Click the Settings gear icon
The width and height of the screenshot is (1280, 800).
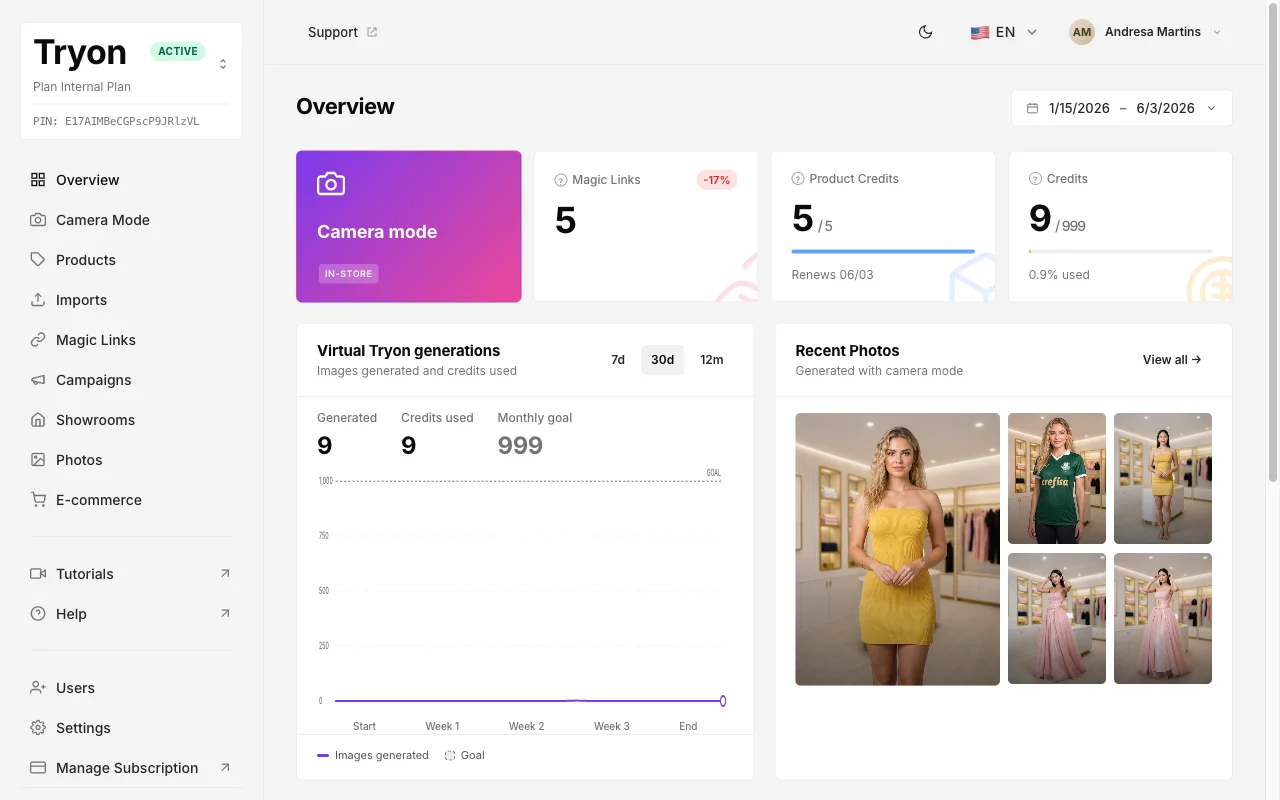(38, 728)
